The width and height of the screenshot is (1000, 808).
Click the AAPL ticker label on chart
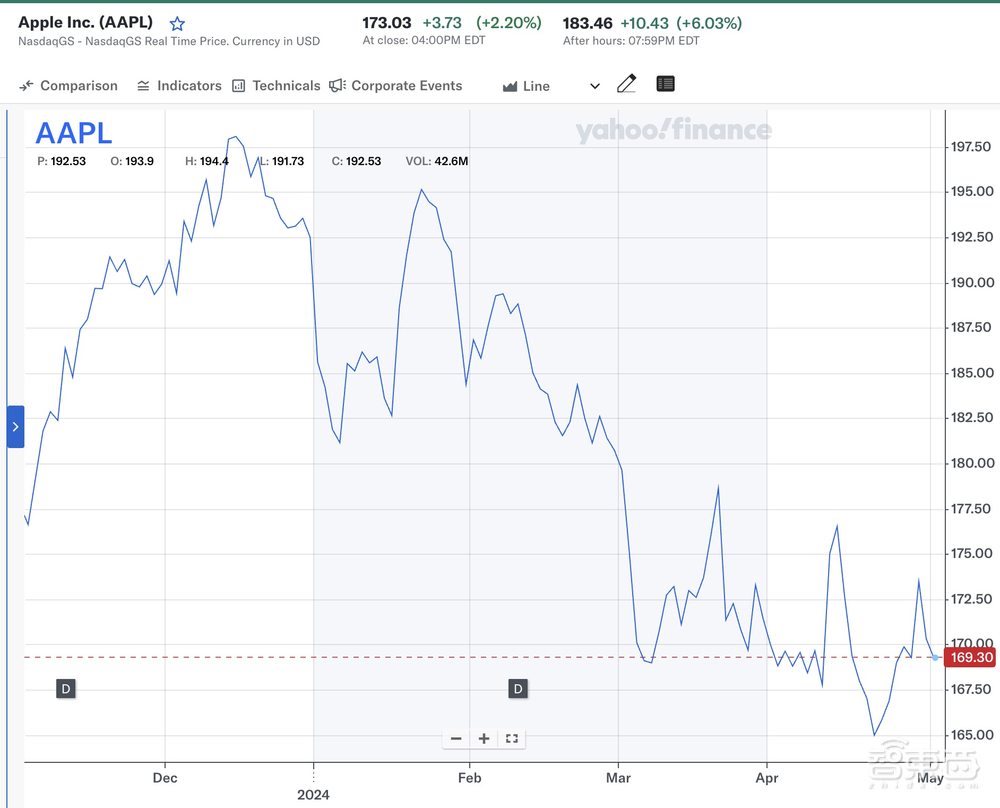pyautogui.click(x=74, y=133)
